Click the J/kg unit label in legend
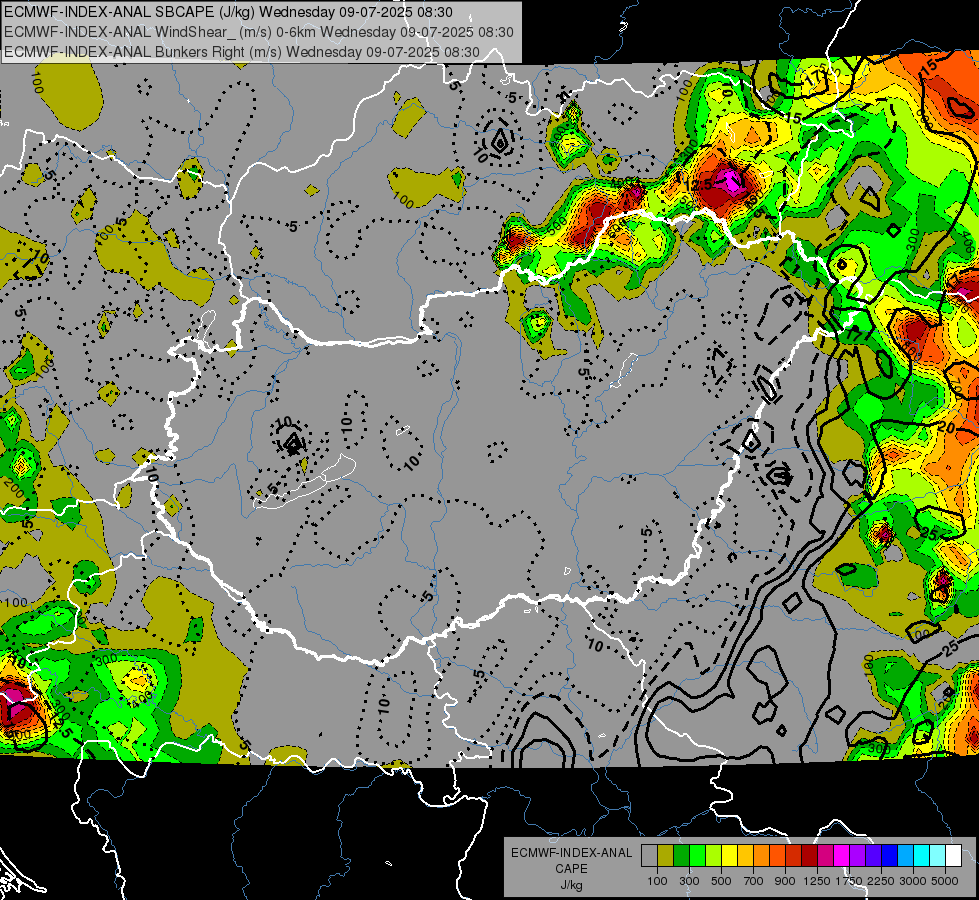 (x=571, y=885)
